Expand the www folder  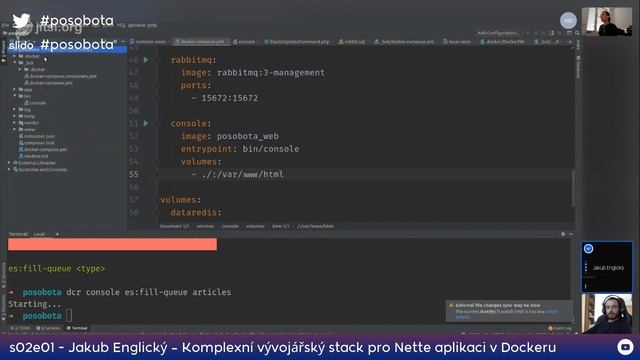click(15, 129)
